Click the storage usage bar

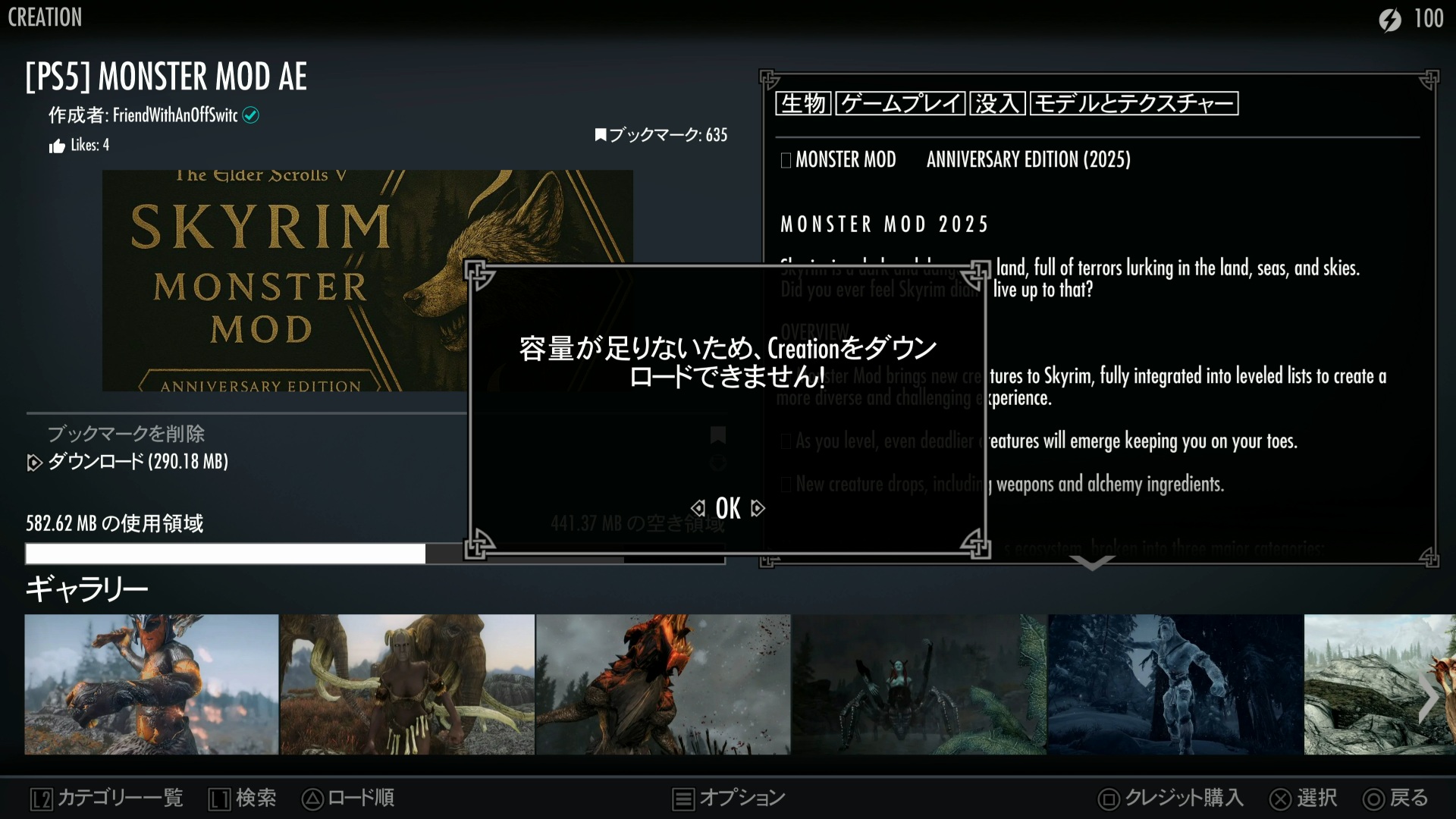[x=375, y=554]
